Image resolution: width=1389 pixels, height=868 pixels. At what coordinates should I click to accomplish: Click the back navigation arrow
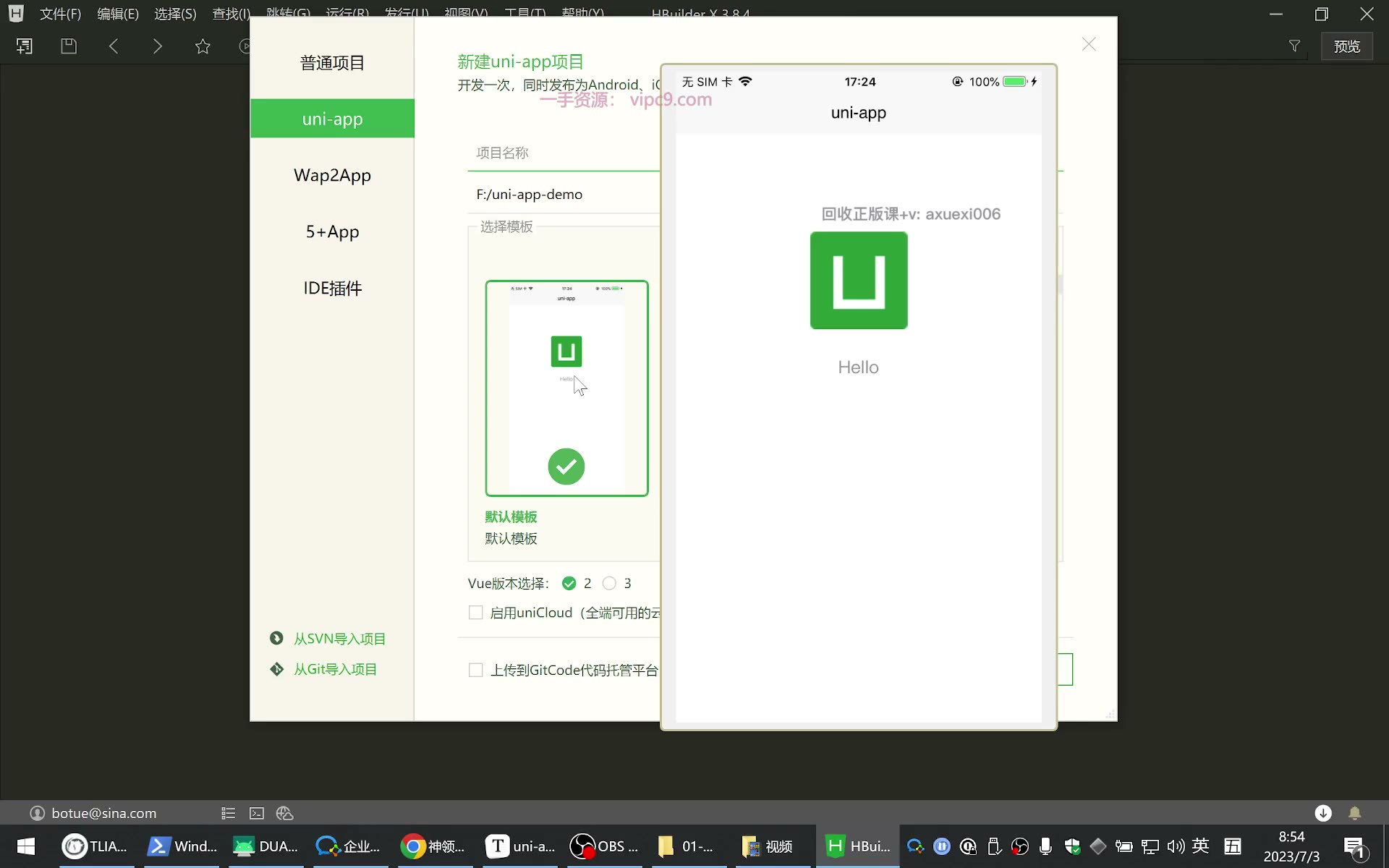pos(114,46)
